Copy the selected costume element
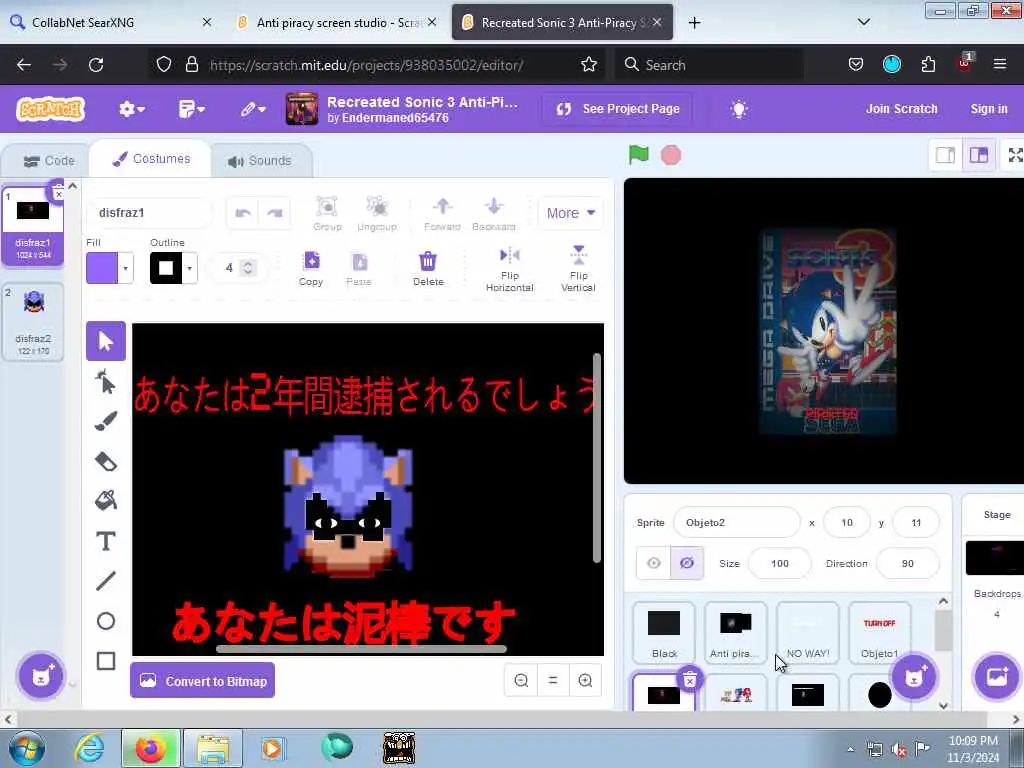Viewport: 1024px width, 768px height. (x=311, y=268)
